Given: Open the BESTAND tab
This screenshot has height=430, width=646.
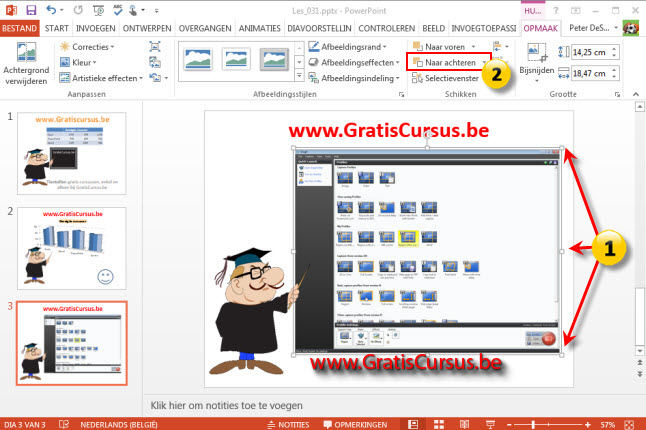Looking at the screenshot, I should click(x=19, y=28).
